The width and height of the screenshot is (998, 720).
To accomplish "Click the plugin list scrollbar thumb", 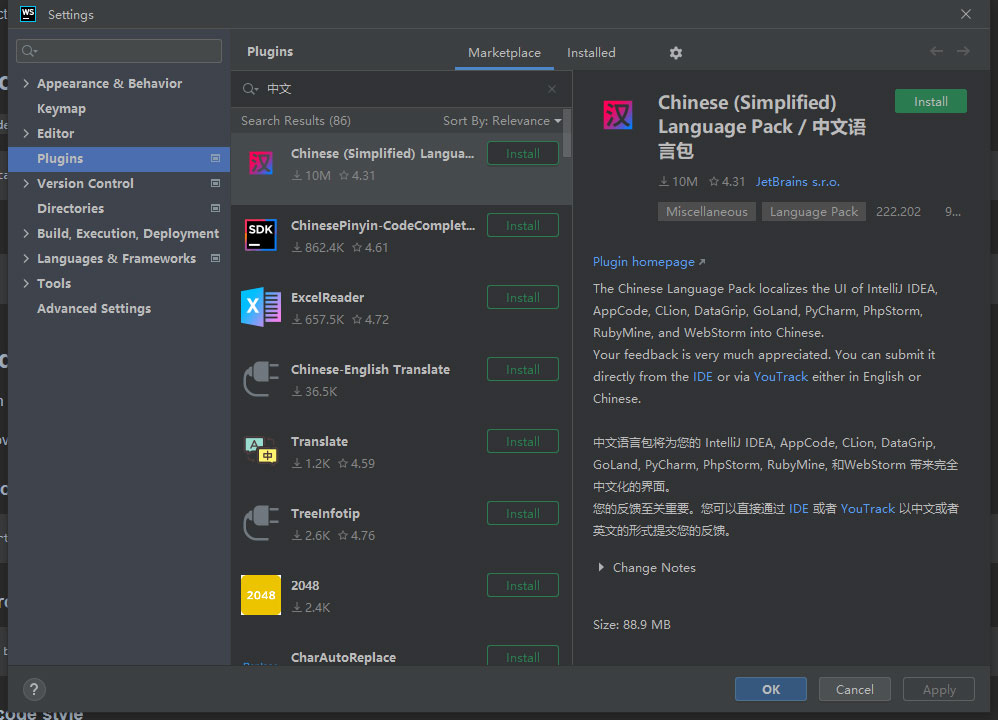I will [567, 133].
